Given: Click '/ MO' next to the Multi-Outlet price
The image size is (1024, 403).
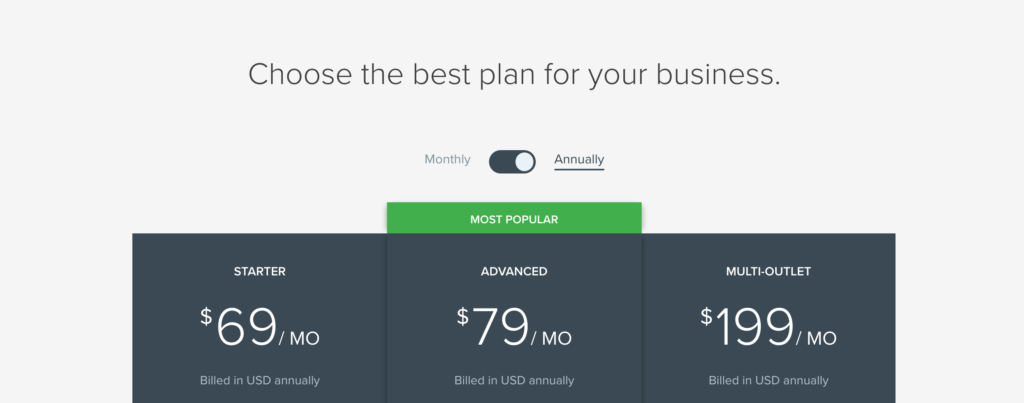Looking at the screenshot, I should tap(816, 339).
